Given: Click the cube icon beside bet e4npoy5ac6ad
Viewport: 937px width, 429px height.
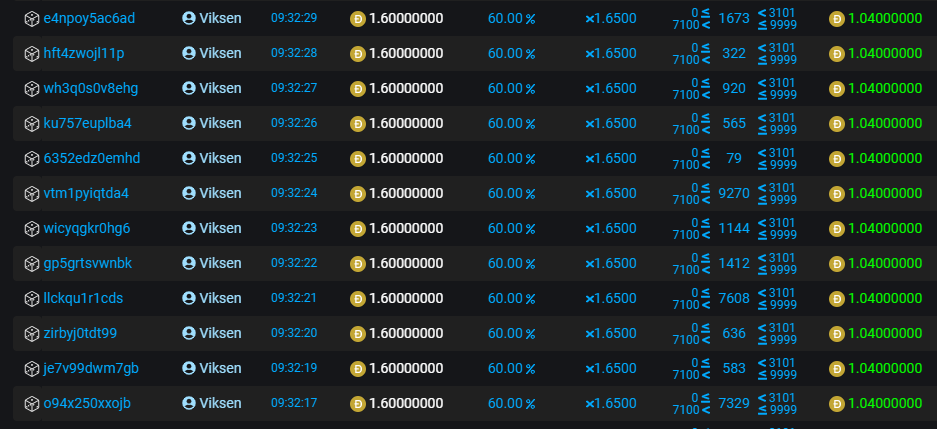Looking at the screenshot, I should click(x=31, y=19).
